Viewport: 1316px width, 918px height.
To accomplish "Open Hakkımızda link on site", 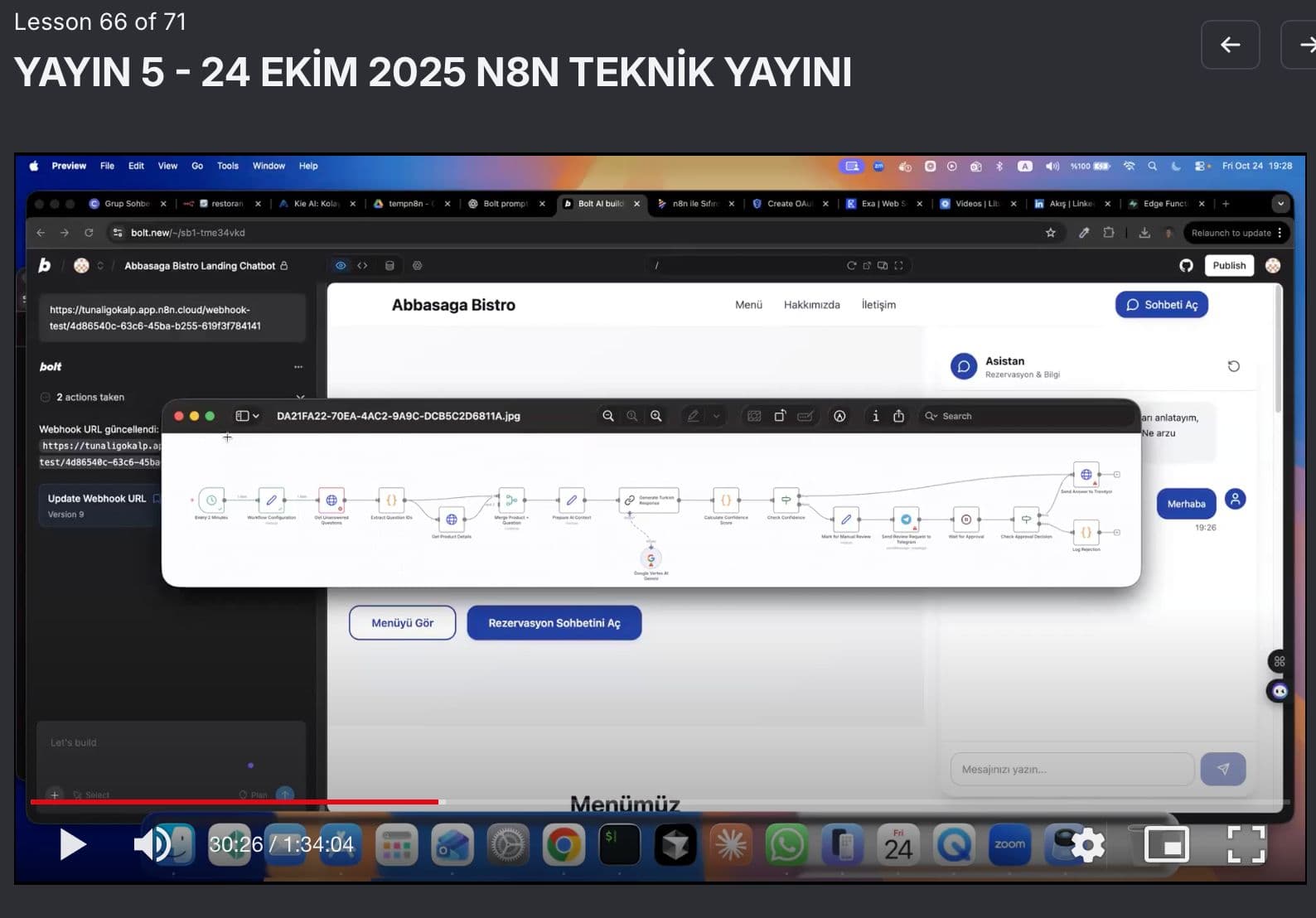I will coord(812,305).
